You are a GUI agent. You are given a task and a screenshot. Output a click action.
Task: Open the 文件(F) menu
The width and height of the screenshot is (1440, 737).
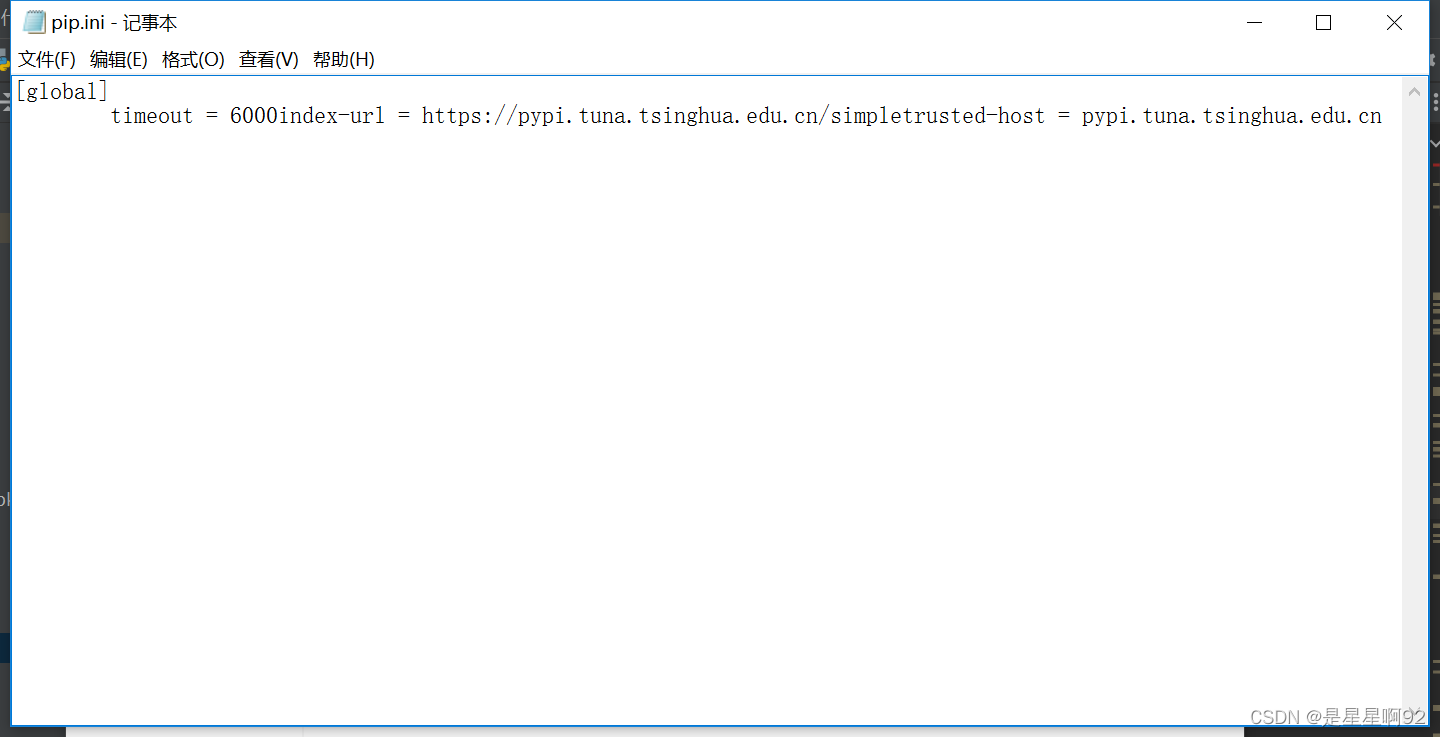(x=47, y=60)
